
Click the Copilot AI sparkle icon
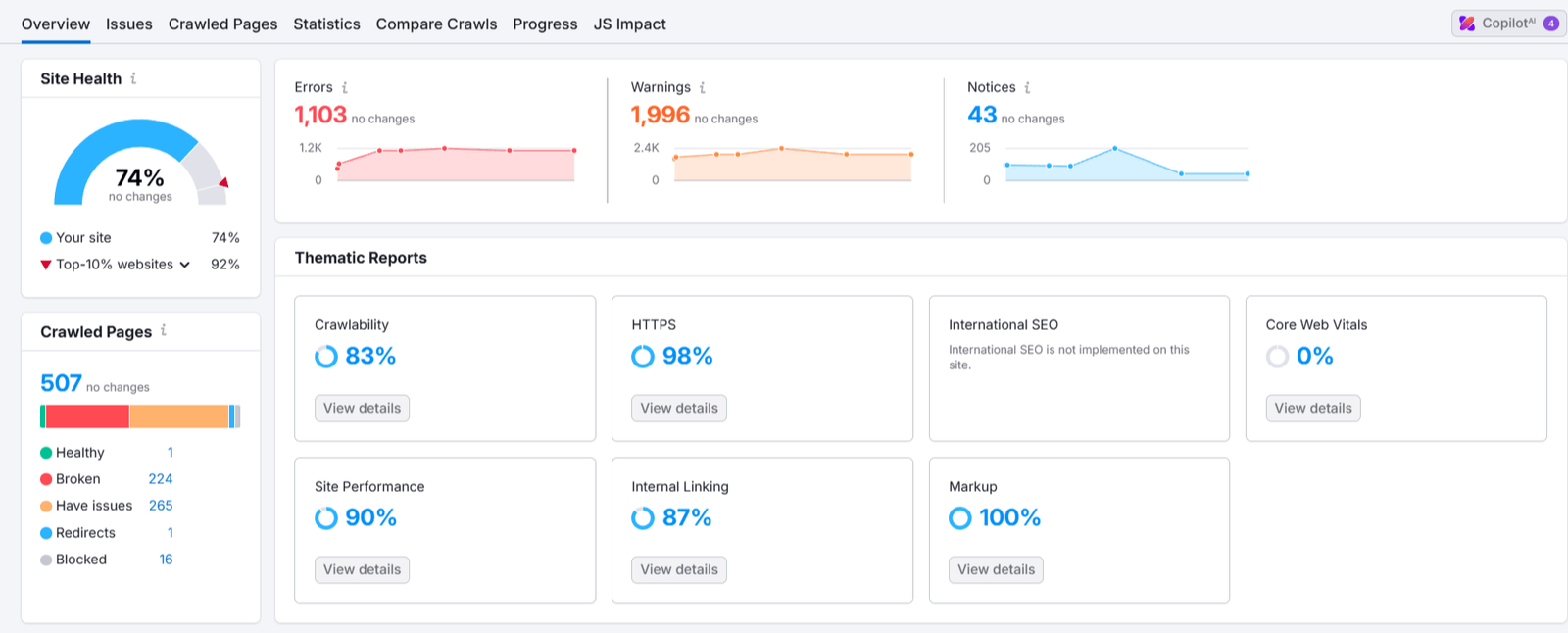coord(1467,24)
